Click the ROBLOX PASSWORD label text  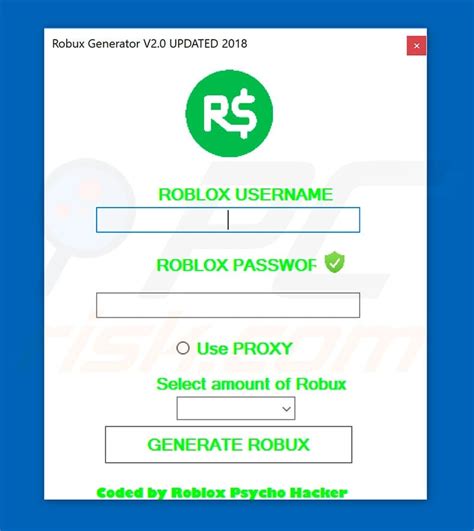[236, 265]
